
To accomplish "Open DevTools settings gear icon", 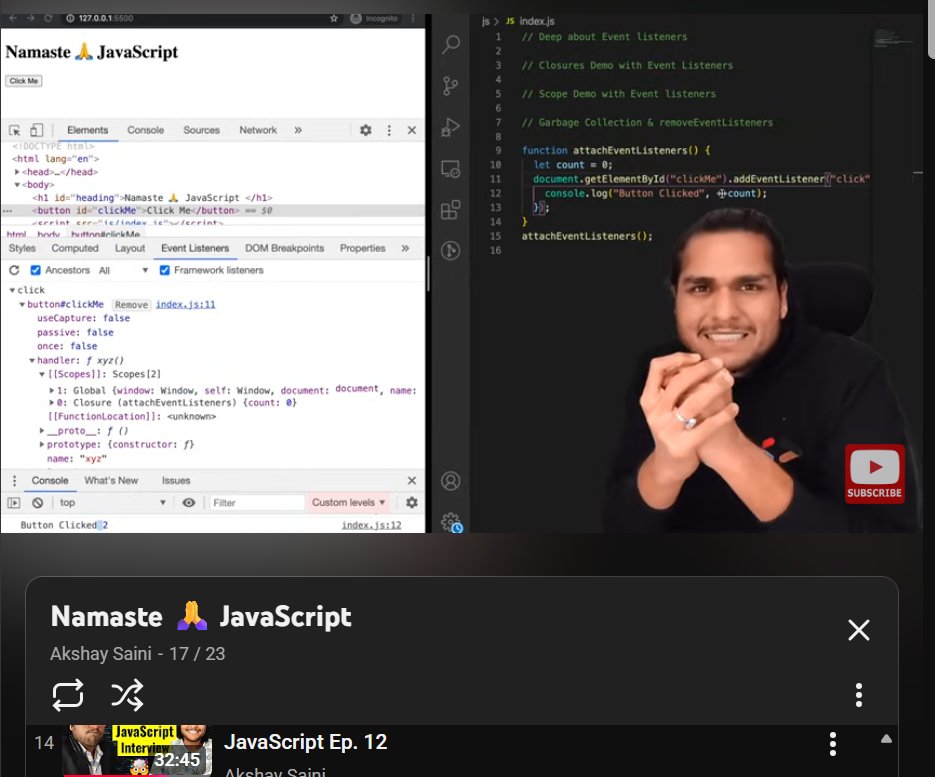I will point(366,130).
